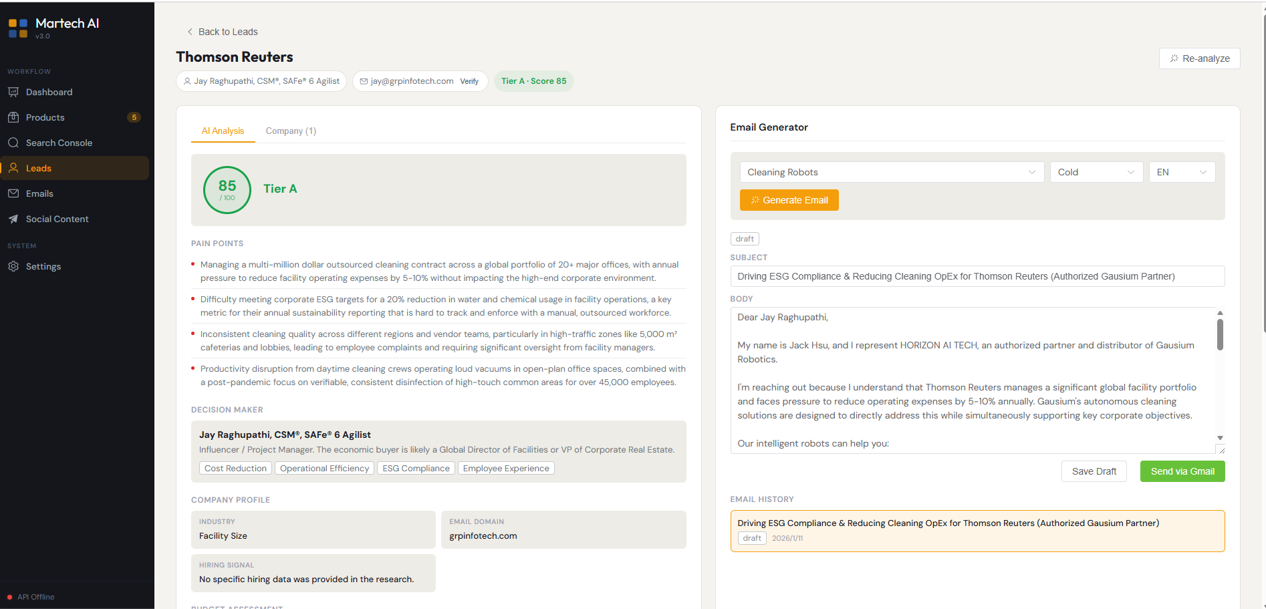1266x609 pixels.
Task: Select the AI Analysis tab
Action: [x=223, y=131]
